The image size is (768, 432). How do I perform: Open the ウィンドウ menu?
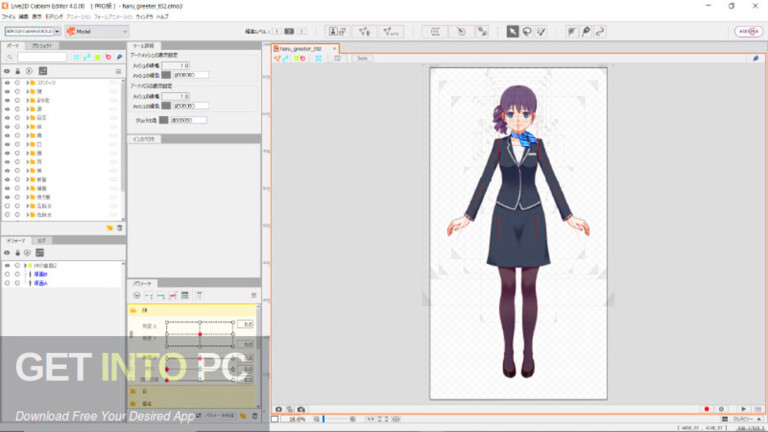[144, 17]
